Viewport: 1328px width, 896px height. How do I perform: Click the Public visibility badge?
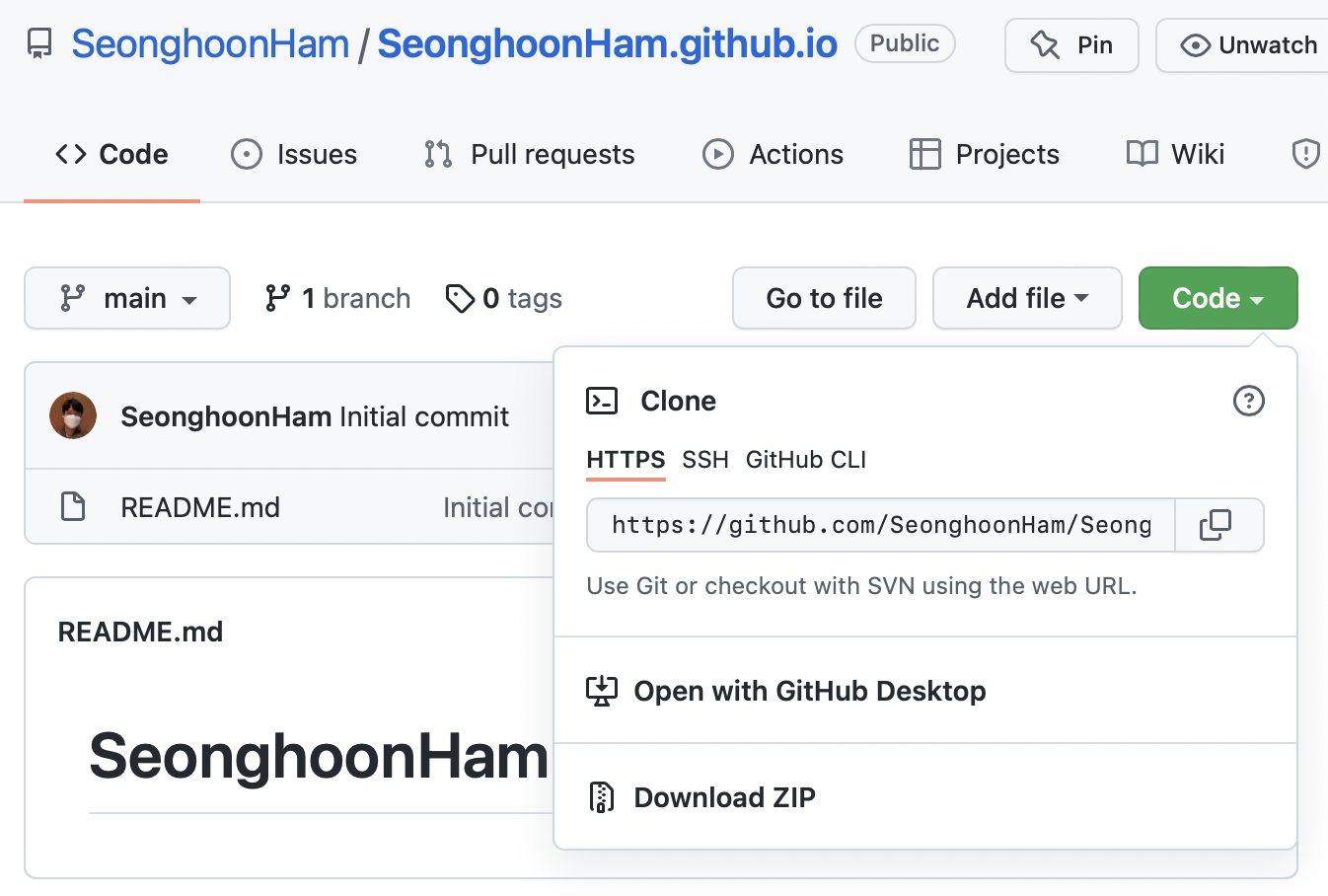[905, 43]
